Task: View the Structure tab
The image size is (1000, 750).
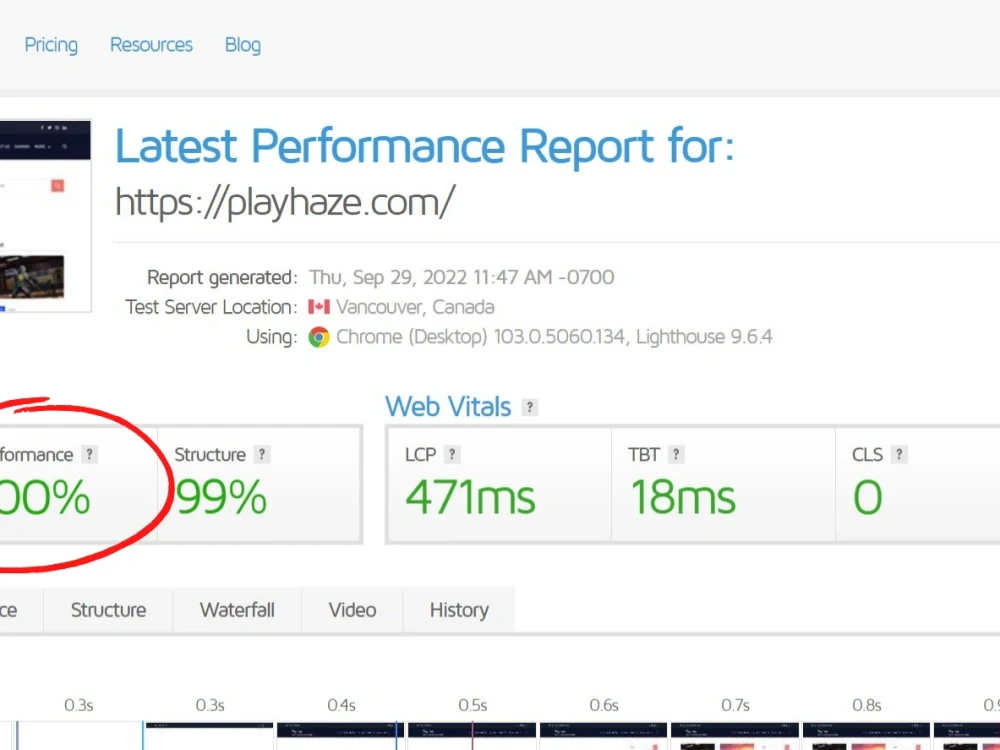Action: click(108, 610)
